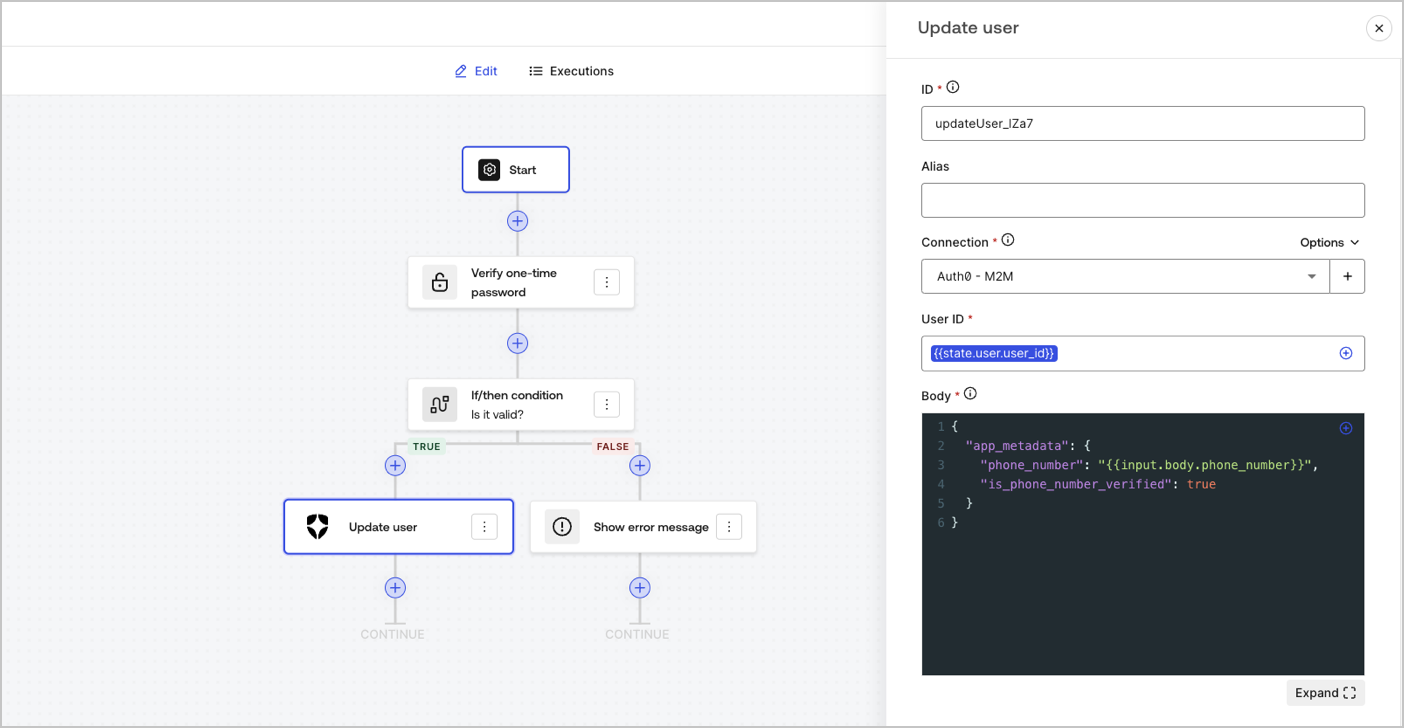Click the insert variable icon in User ID field
The image size is (1404, 728).
tap(1346, 353)
